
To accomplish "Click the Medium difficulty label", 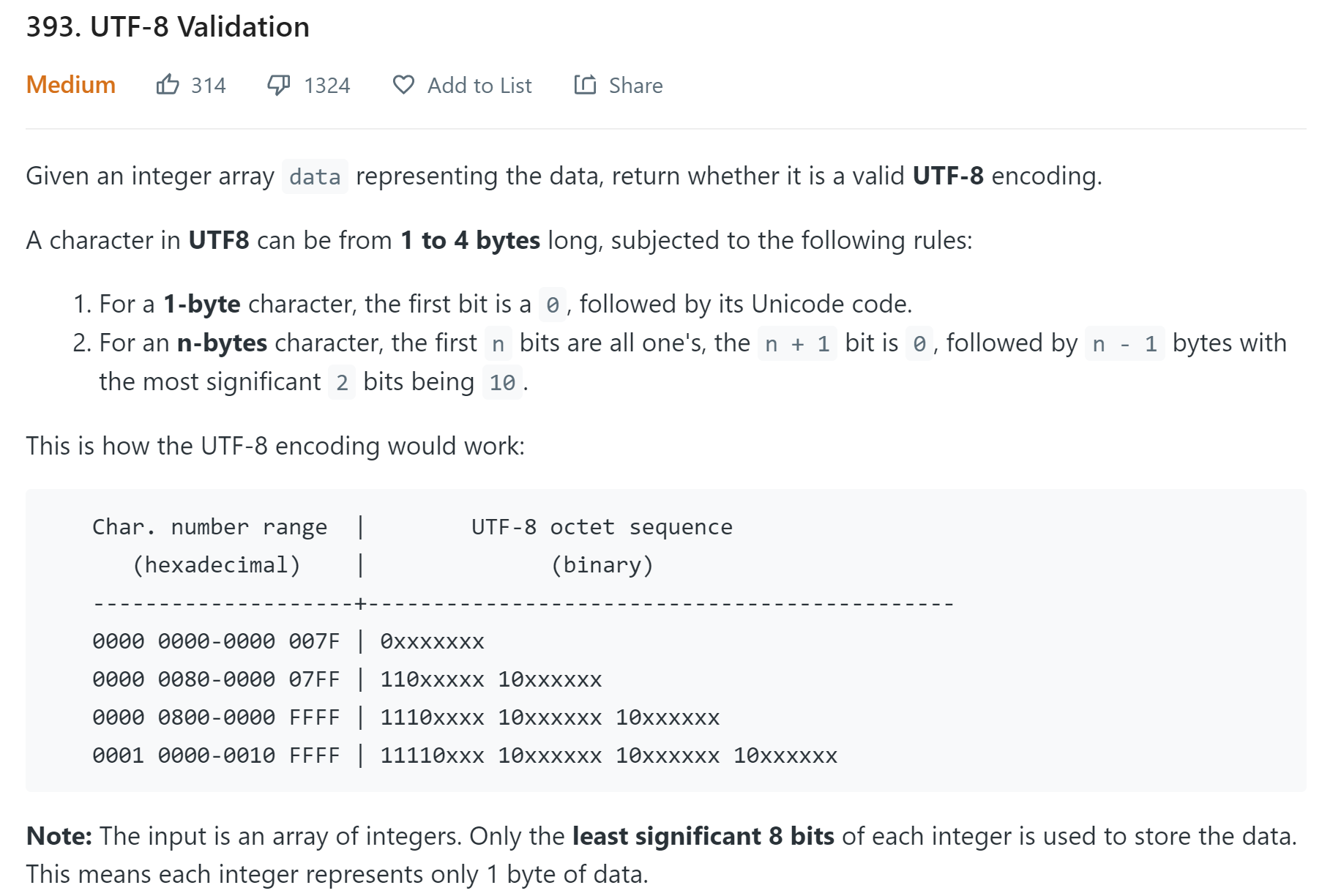I will [x=71, y=85].
